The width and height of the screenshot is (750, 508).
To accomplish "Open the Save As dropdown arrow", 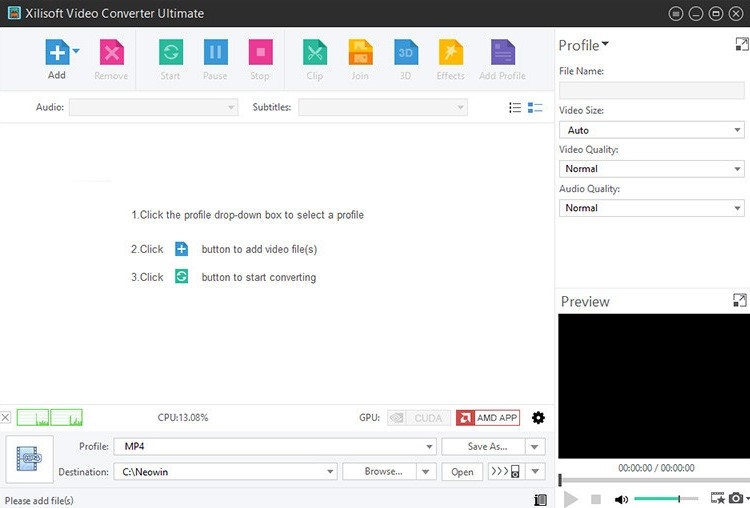I will pos(535,447).
